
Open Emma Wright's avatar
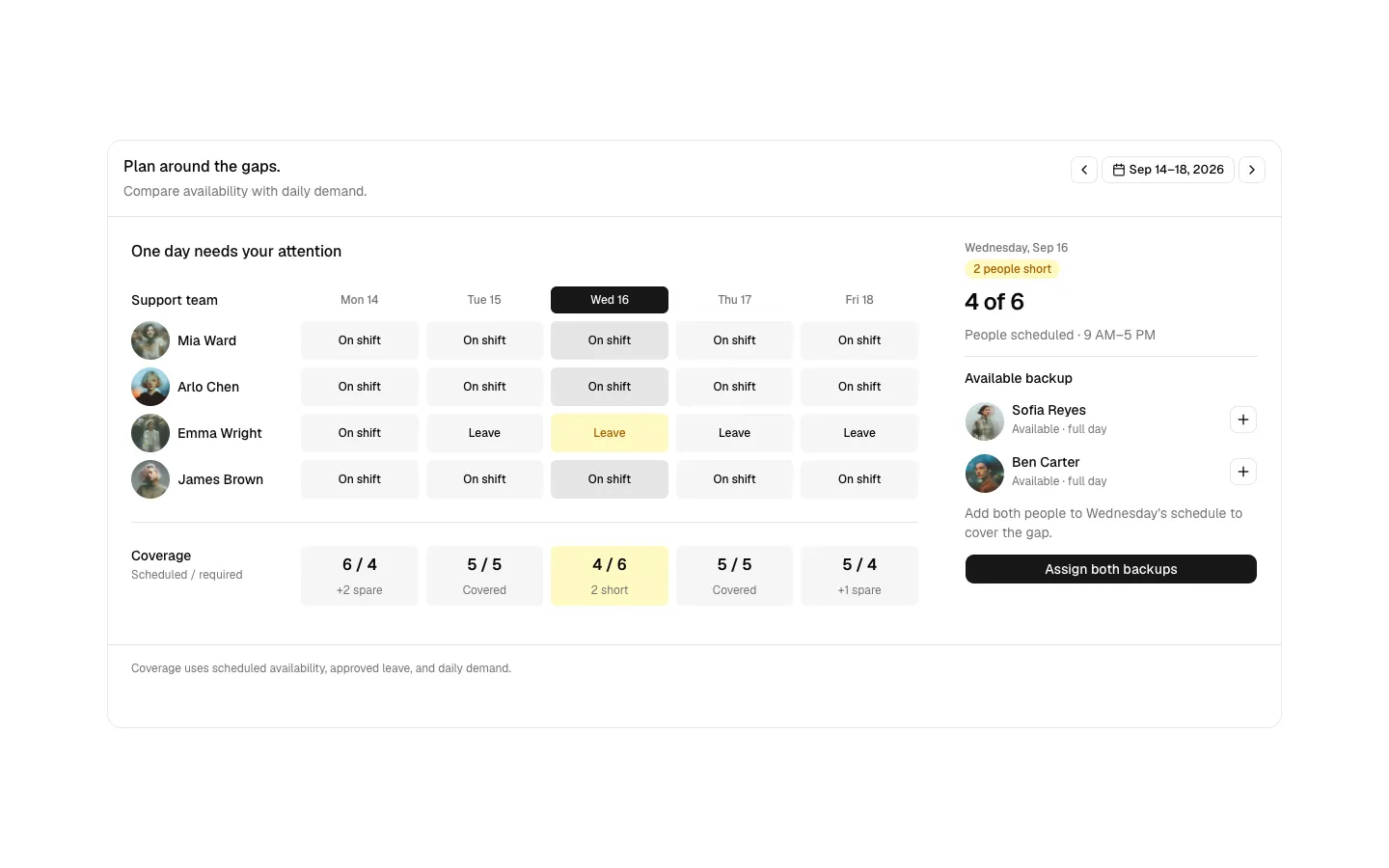click(150, 433)
